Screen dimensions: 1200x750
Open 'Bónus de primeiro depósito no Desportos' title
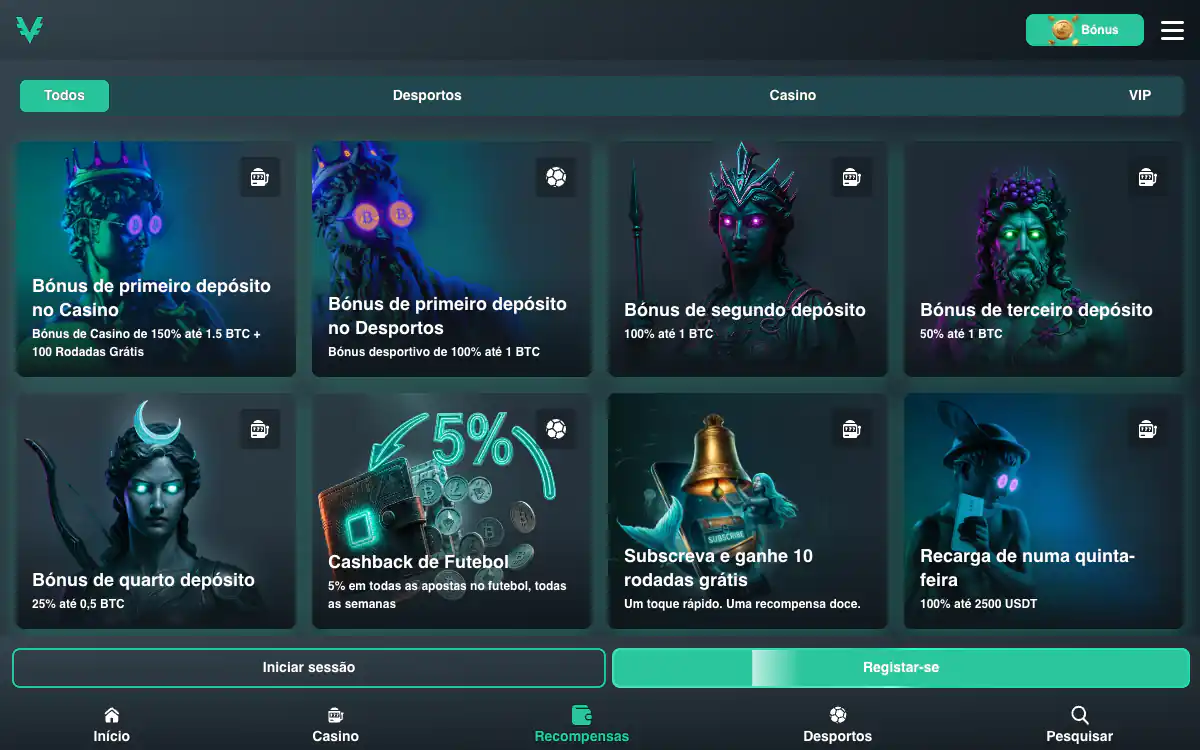(447, 316)
